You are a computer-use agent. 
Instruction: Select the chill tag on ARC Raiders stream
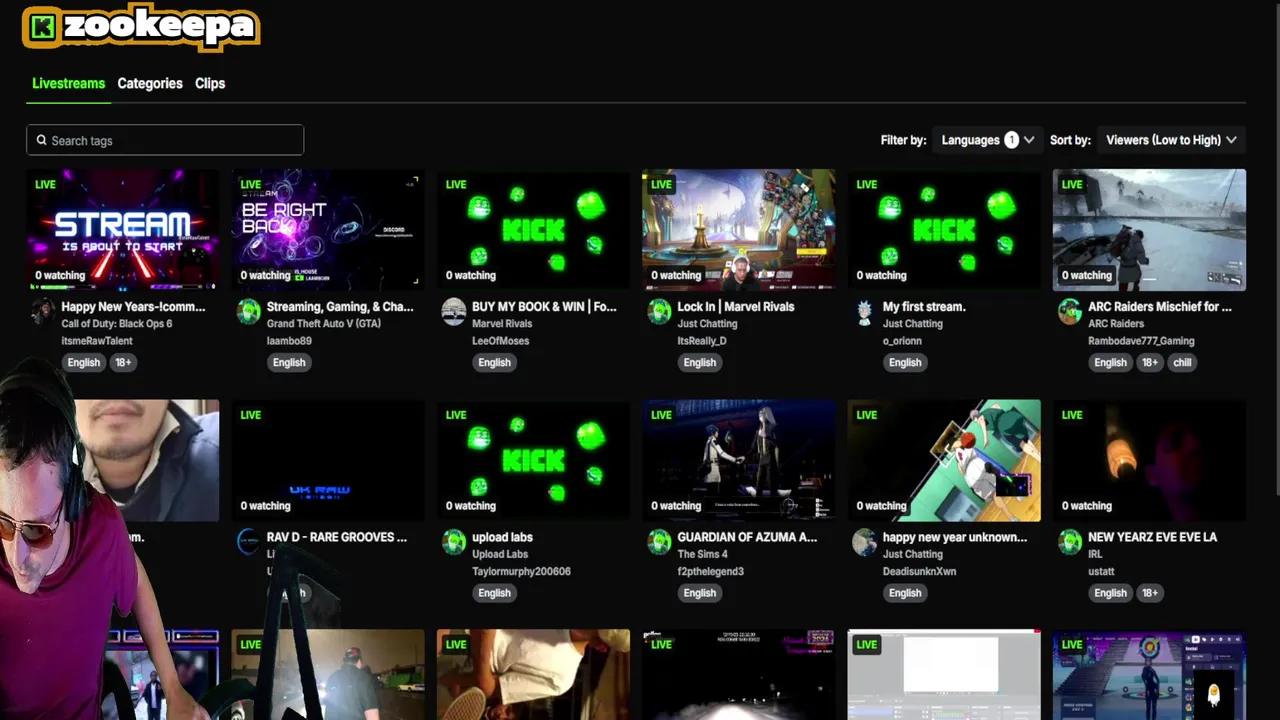(x=1182, y=363)
